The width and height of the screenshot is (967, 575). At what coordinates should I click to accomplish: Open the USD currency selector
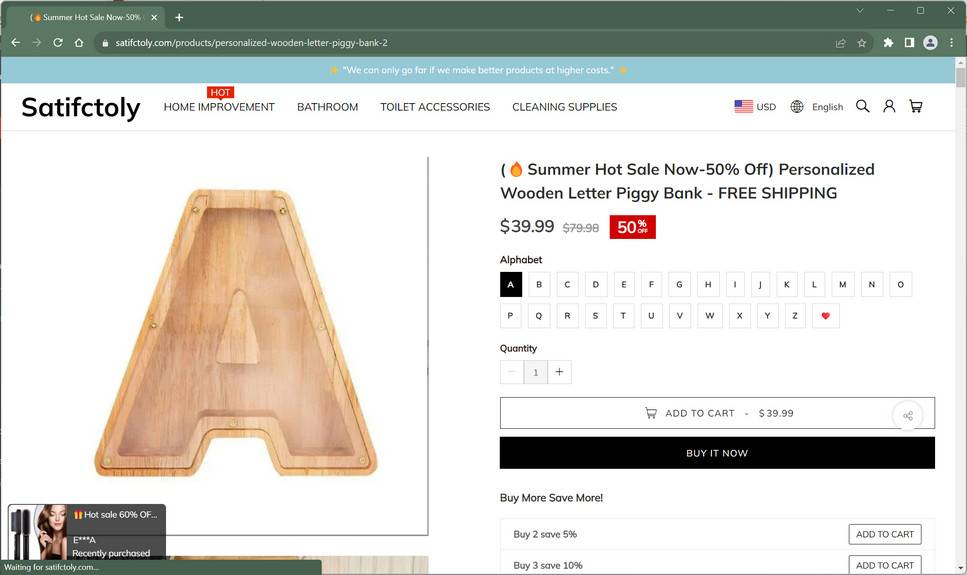tap(755, 106)
